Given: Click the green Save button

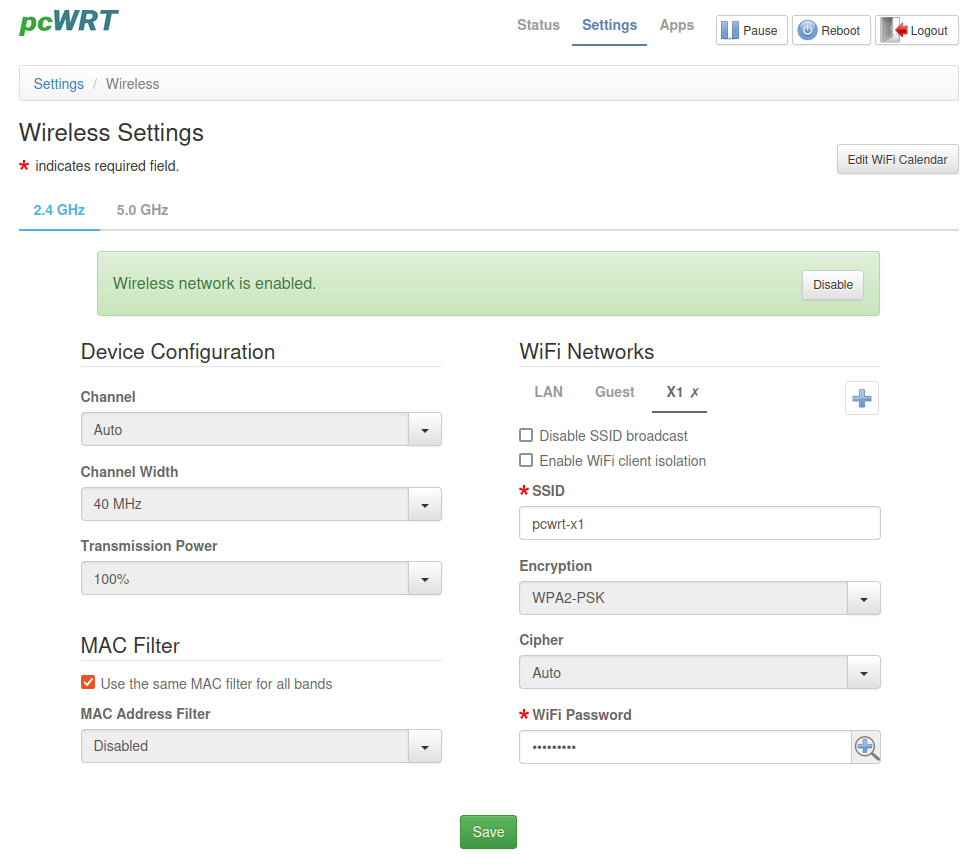Looking at the screenshot, I should coord(488,832).
